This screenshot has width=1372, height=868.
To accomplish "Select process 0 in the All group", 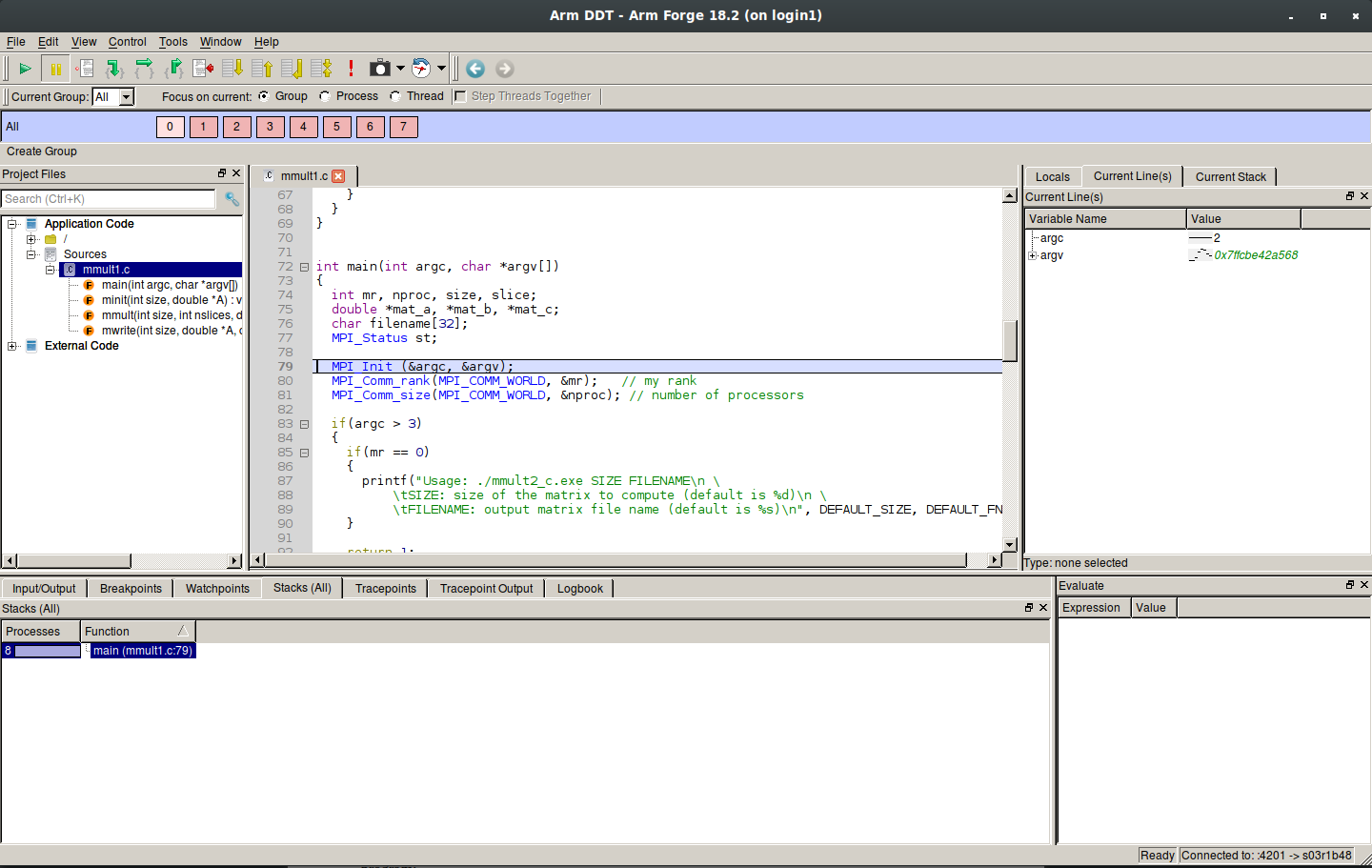I will (x=171, y=127).
